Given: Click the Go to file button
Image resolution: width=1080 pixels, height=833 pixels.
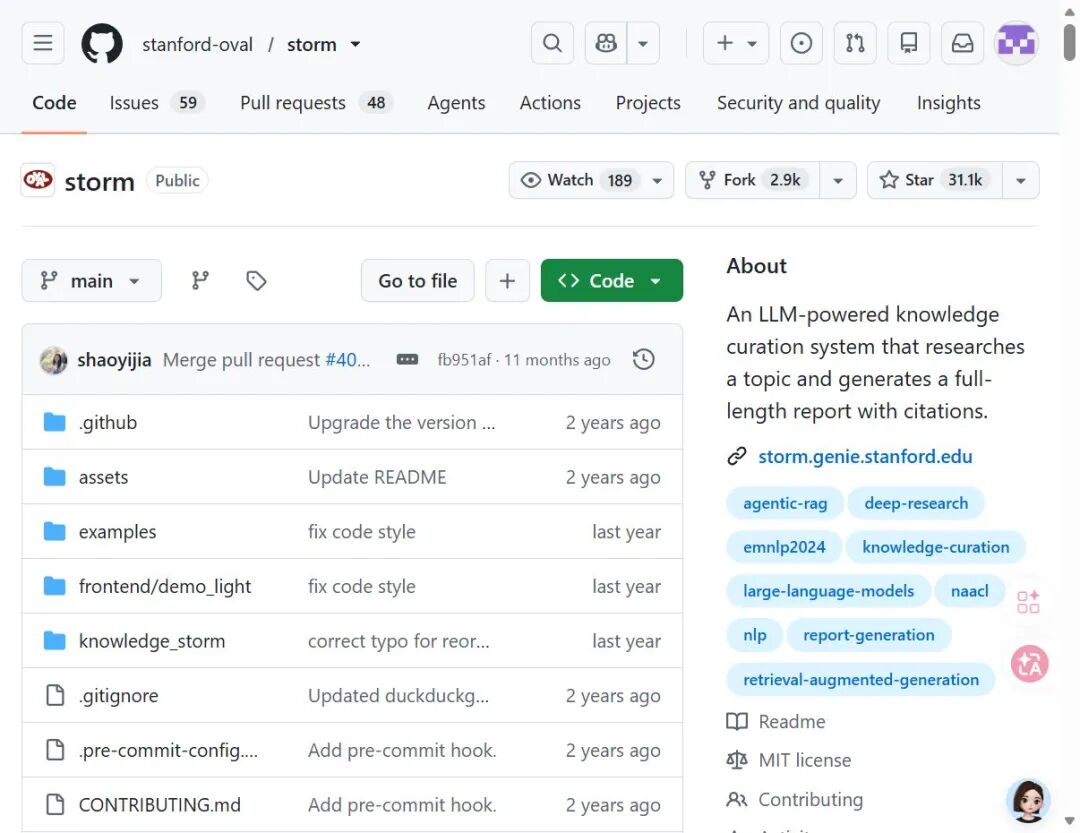Looking at the screenshot, I should point(417,280).
